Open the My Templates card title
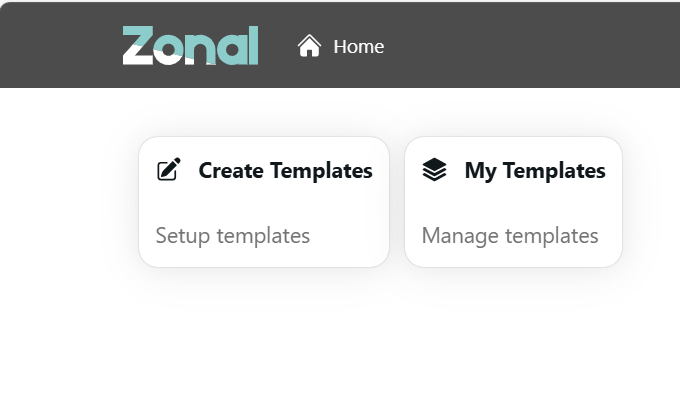Screen dimensions: 680x401 (x=534, y=171)
